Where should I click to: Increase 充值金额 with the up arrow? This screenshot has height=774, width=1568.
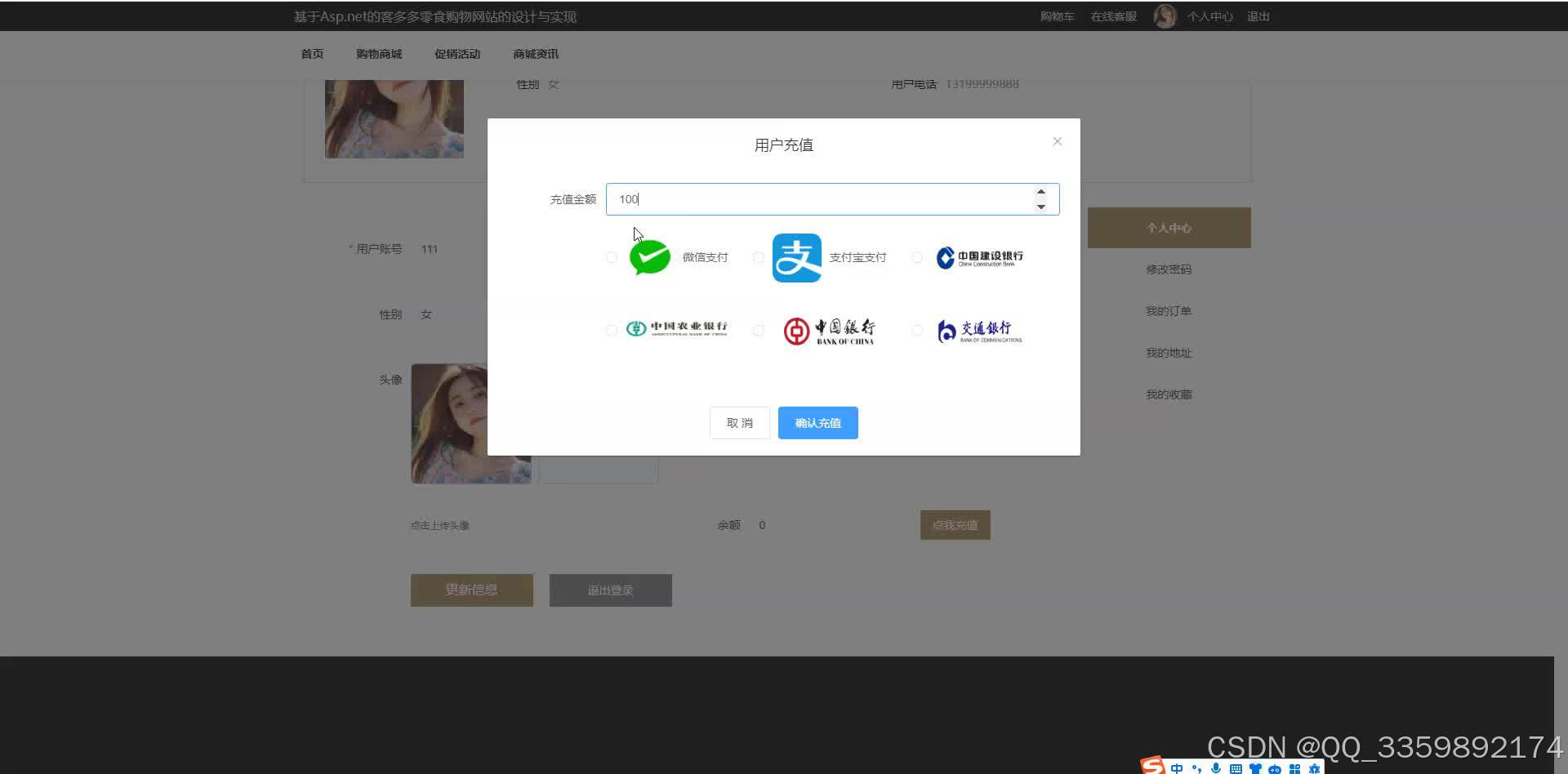[1040, 192]
